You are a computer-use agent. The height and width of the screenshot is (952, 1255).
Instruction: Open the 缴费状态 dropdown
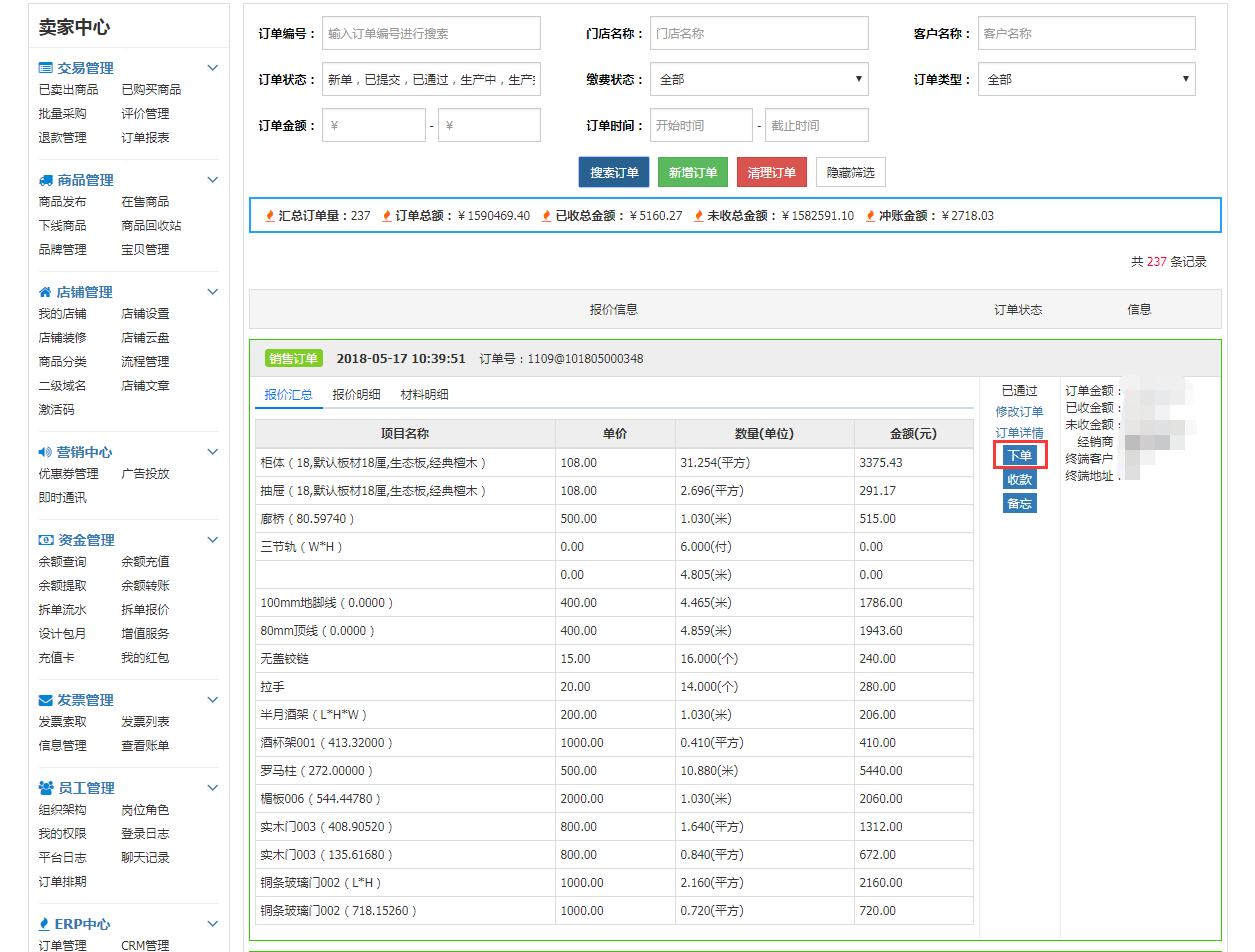pos(759,79)
